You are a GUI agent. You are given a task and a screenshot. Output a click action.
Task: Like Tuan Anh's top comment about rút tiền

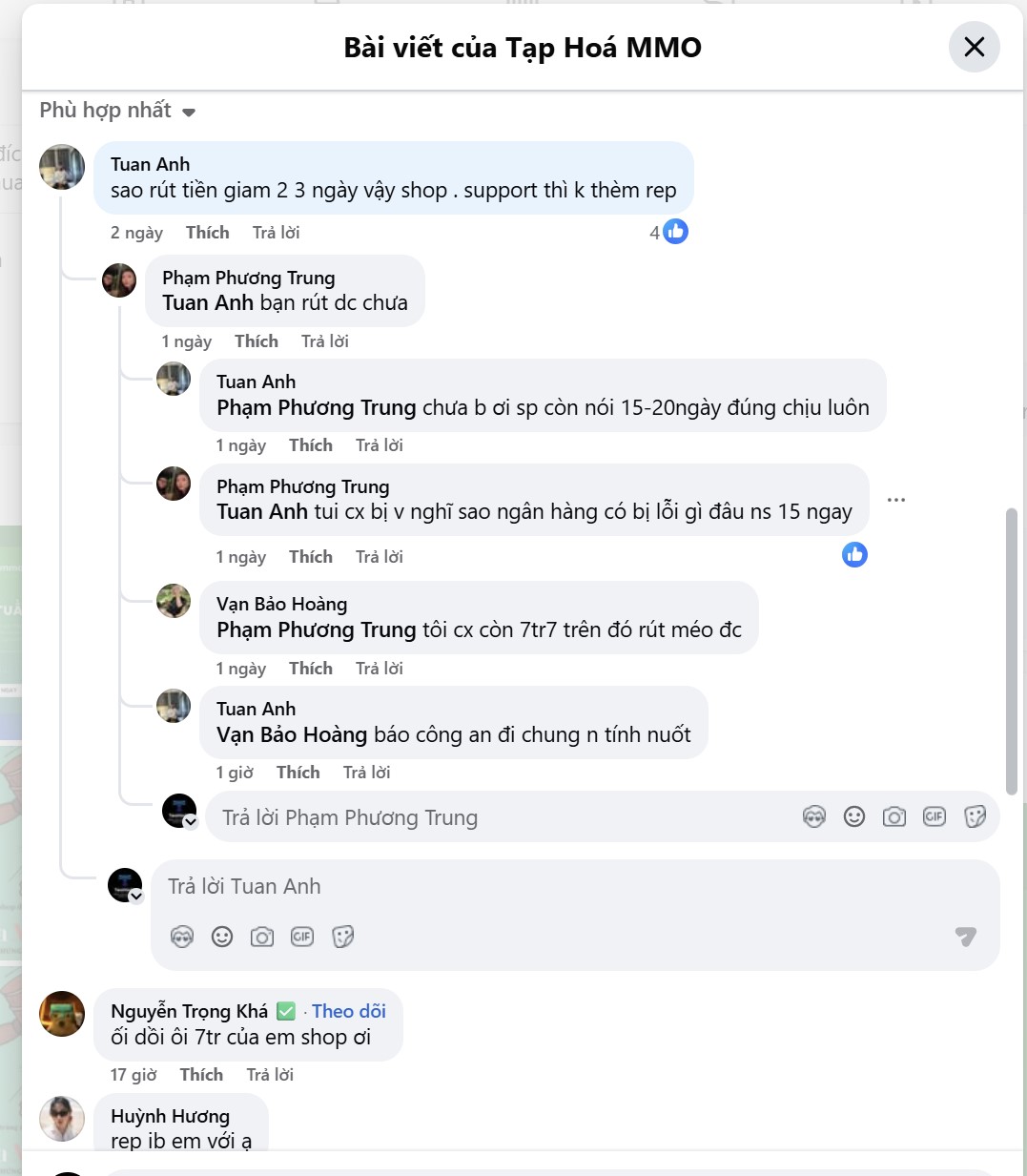tap(207, 233)
